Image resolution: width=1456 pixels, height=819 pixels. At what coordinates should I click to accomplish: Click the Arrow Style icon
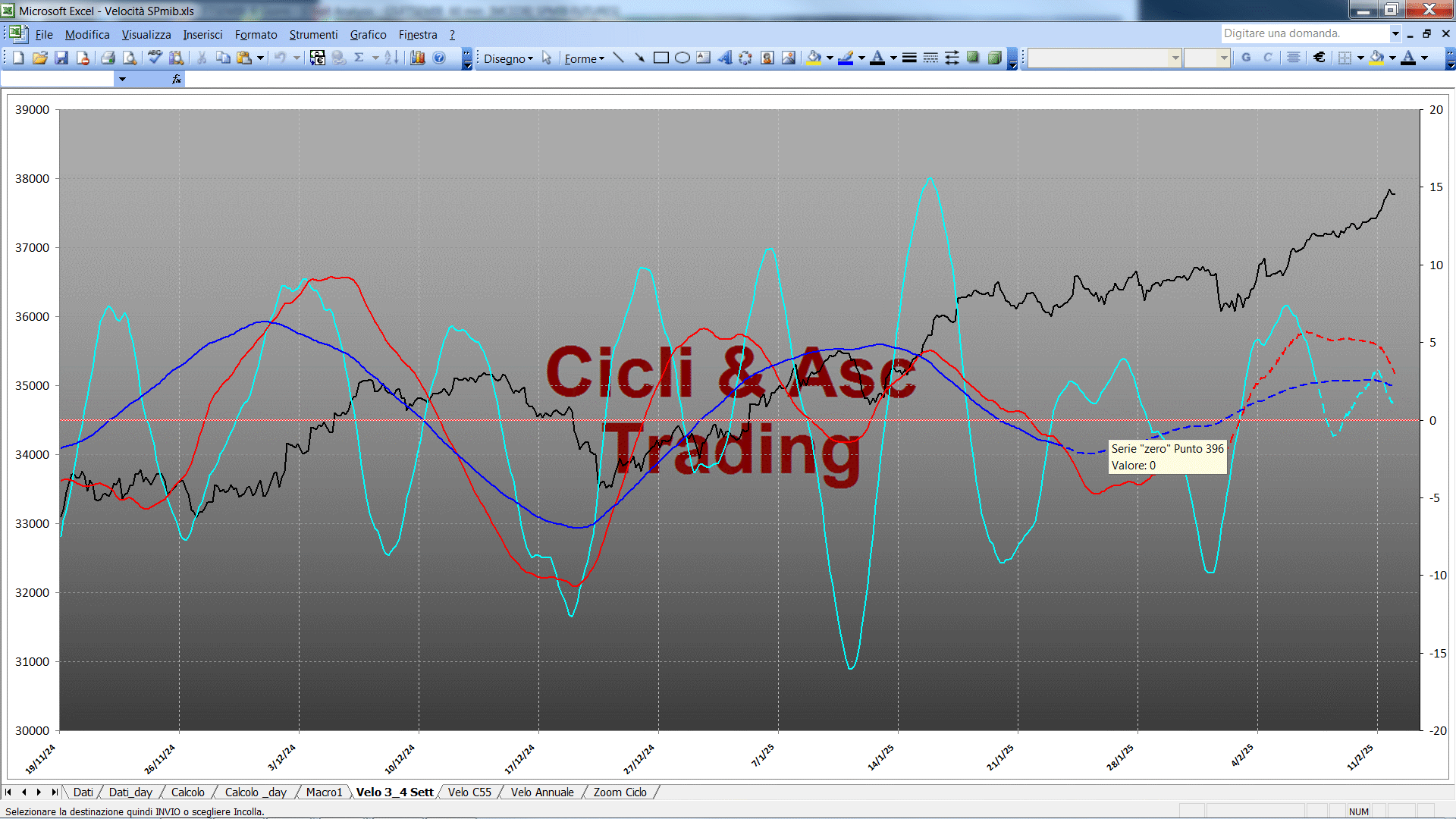coord(952,58)
